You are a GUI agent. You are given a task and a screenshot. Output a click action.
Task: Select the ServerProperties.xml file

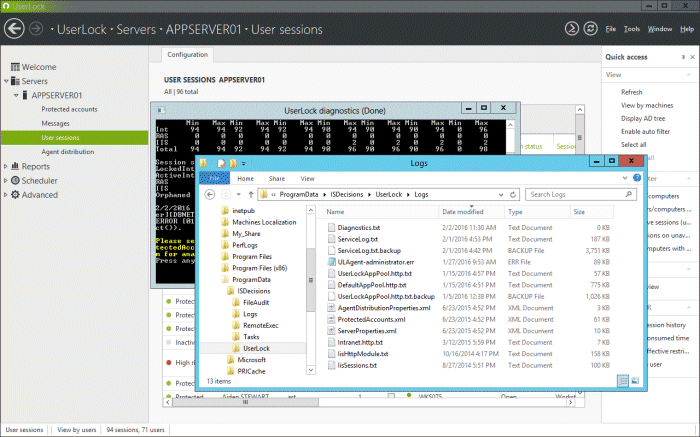[367, 331]
